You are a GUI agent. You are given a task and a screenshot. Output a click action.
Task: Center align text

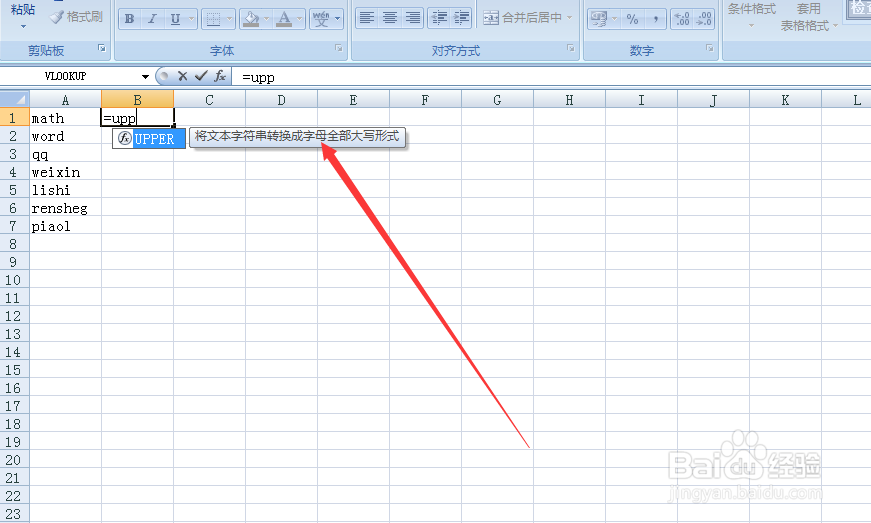[390, 18]
